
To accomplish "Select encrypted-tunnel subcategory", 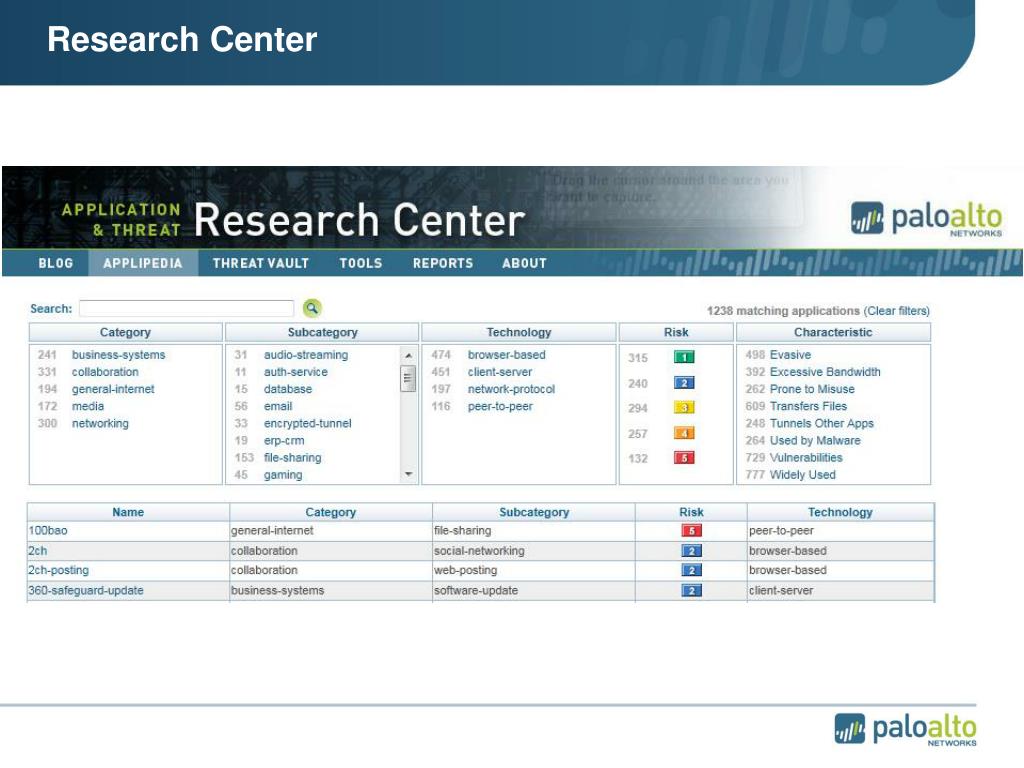I will pos(308,423).
